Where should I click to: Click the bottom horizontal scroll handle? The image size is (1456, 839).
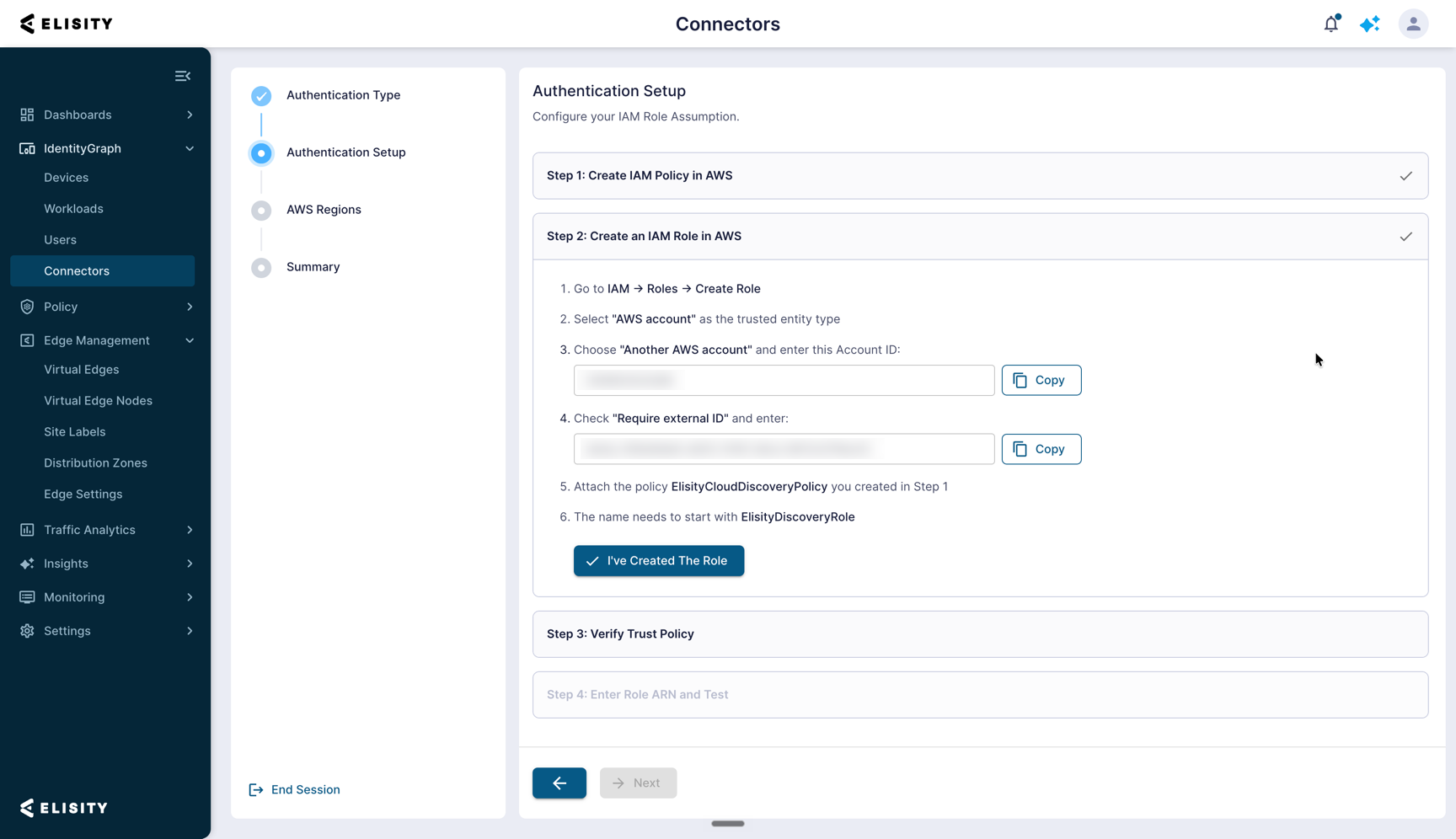[727, 824]
